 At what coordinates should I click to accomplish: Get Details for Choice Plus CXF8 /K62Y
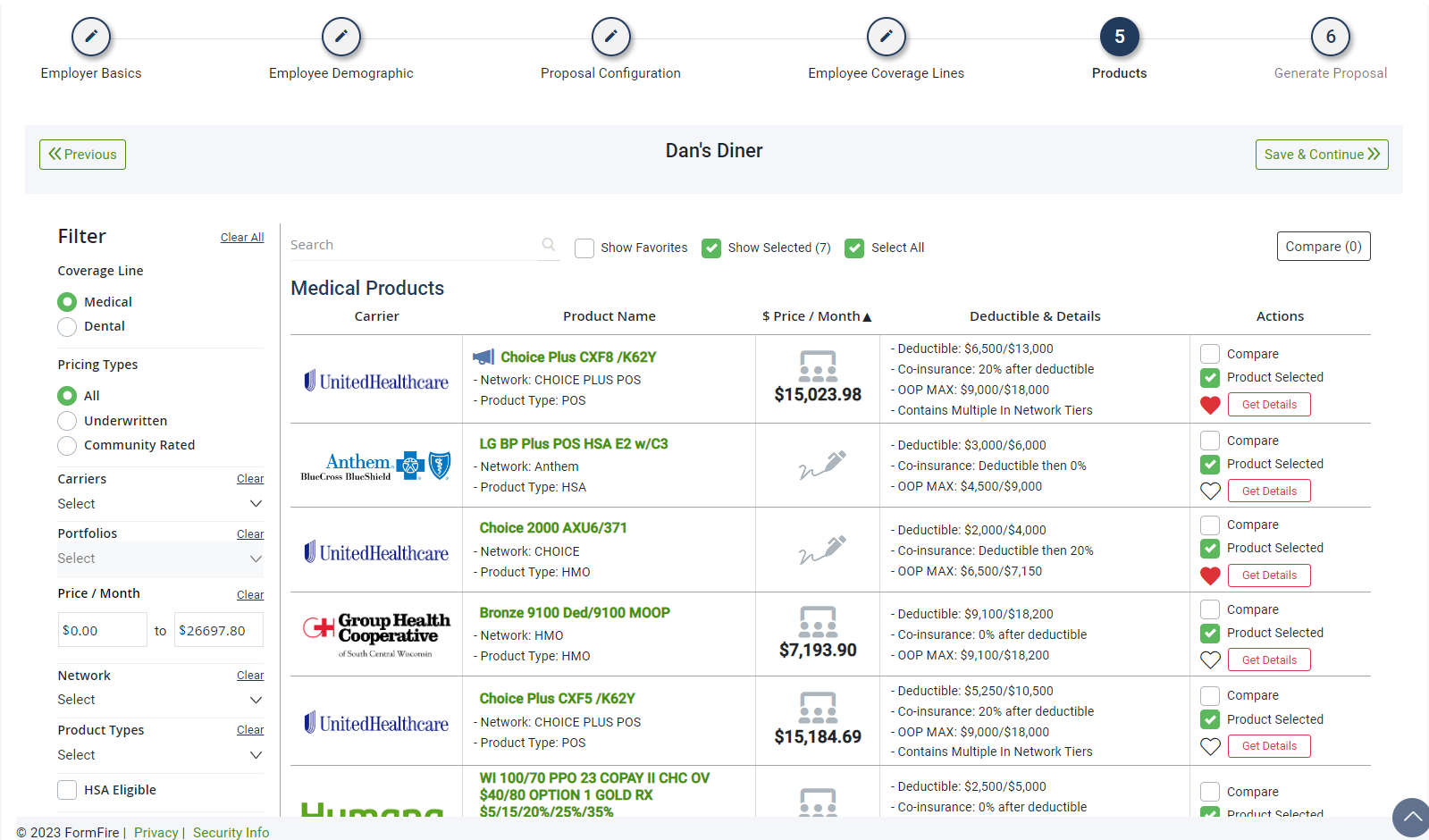coord(1269,405)
